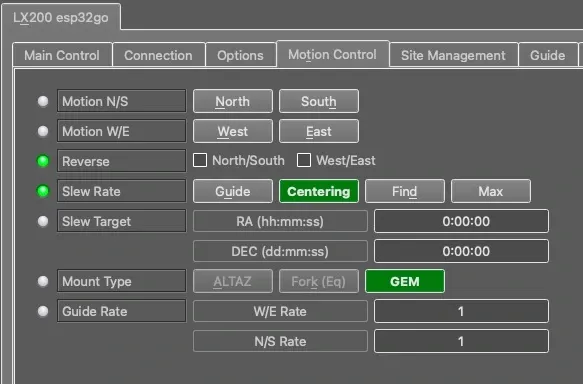The width and height of the screenshot is (583, 384).
Task: Click the Slew Target status light
Action: point(43,221)
